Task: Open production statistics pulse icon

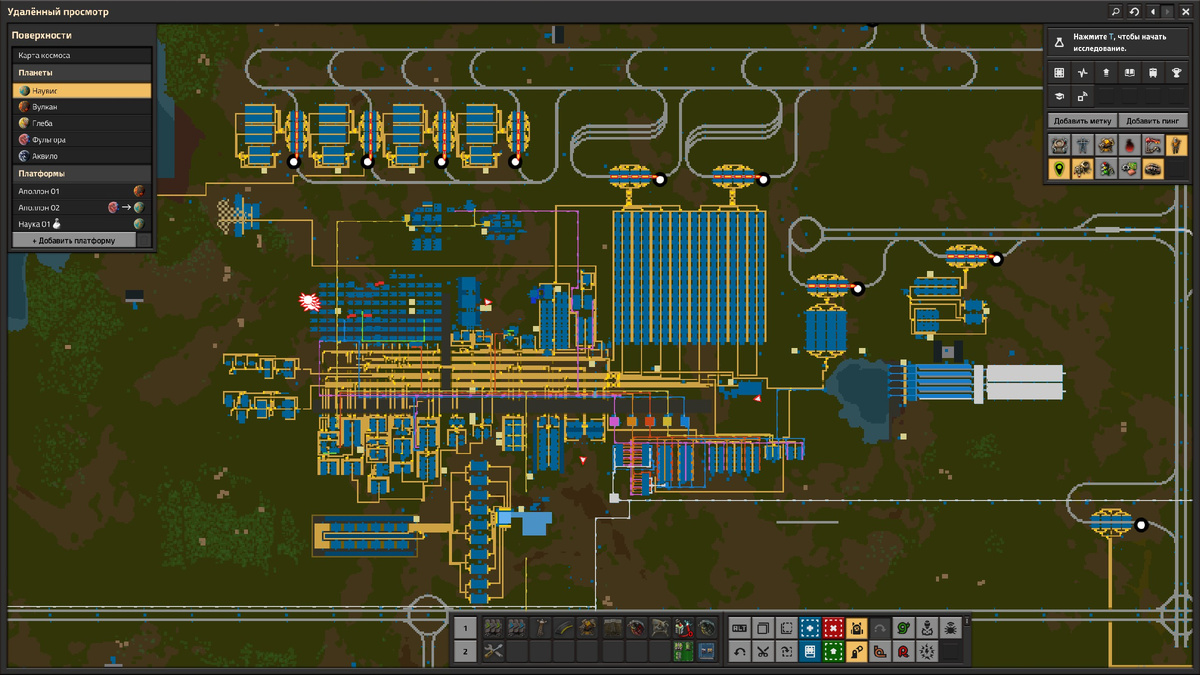Action: (1083, 73)
